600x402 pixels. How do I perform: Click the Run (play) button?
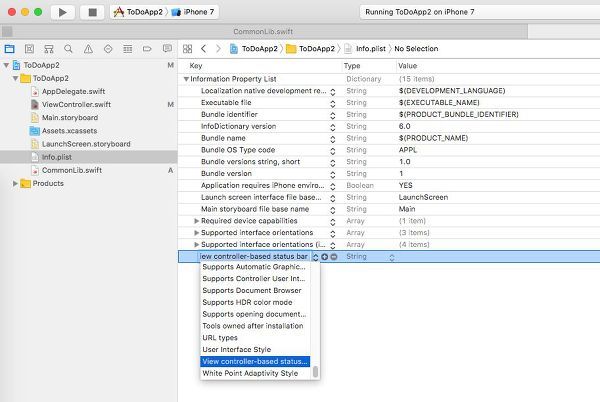(63, 12)
